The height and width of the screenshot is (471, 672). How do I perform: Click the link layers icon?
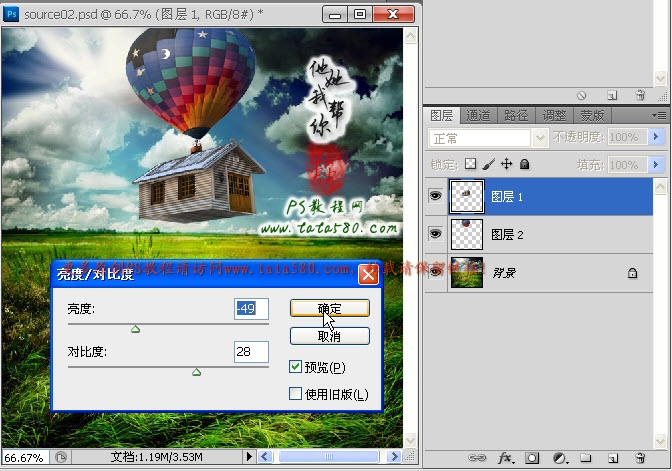point(477,458)
